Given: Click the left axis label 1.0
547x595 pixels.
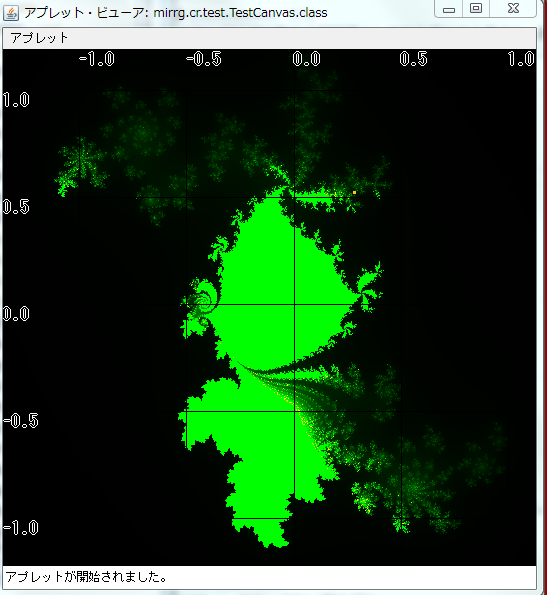Looking at the screenshot, I should click(16, 100).
